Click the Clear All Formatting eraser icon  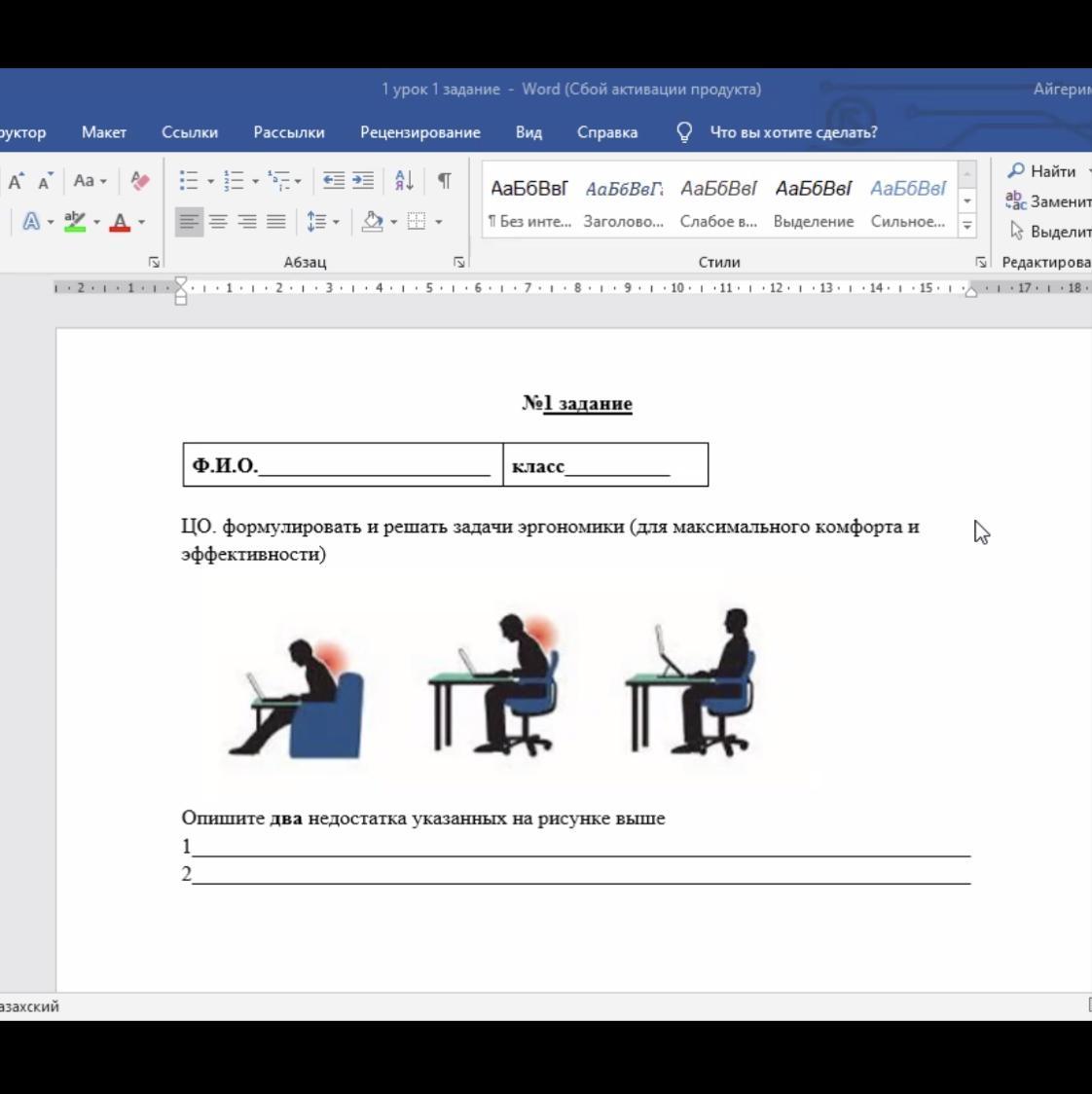(140, 181)
